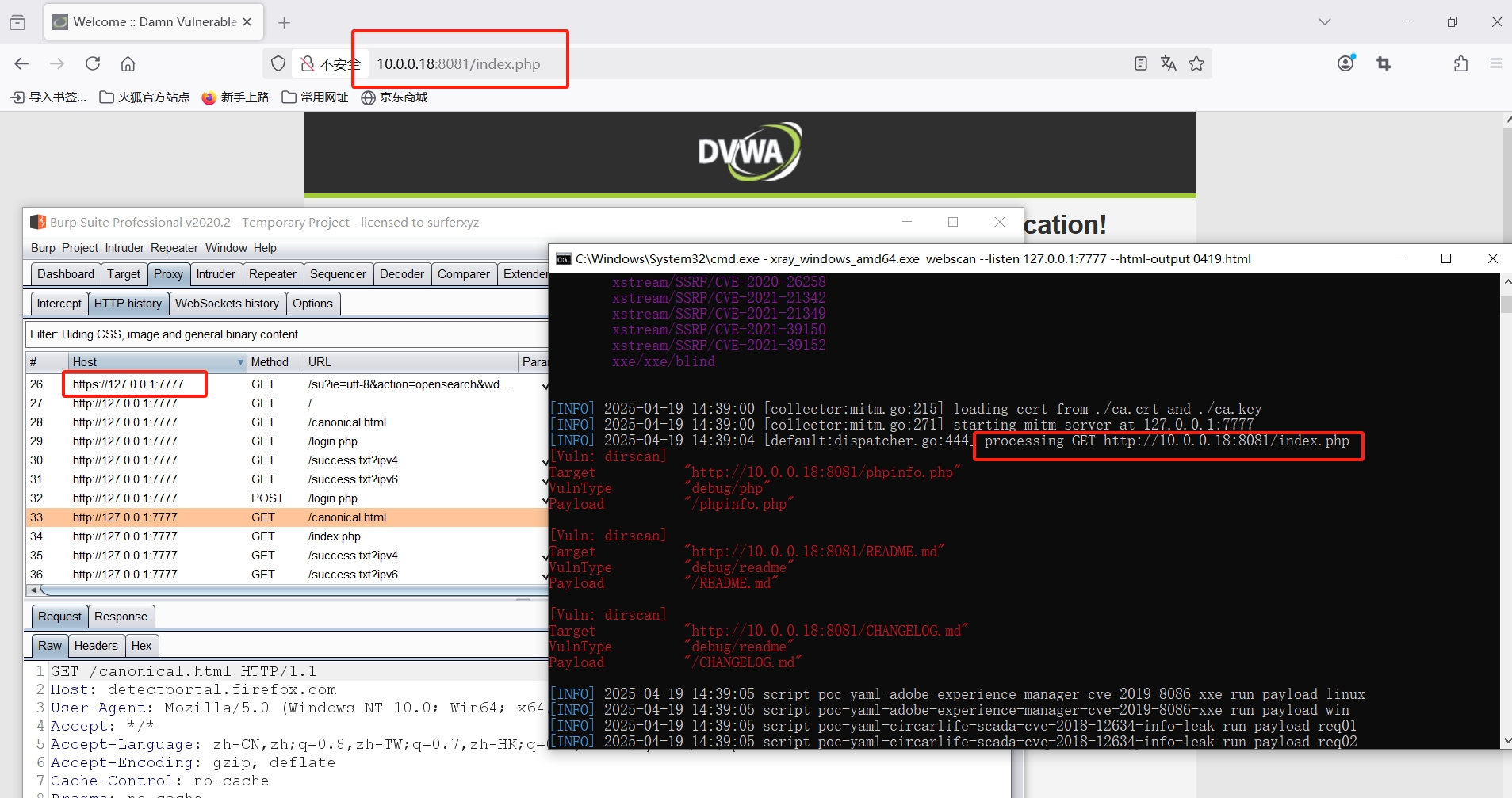
Task: Click the cmd.exe window title icon
Action: (564, 259)
